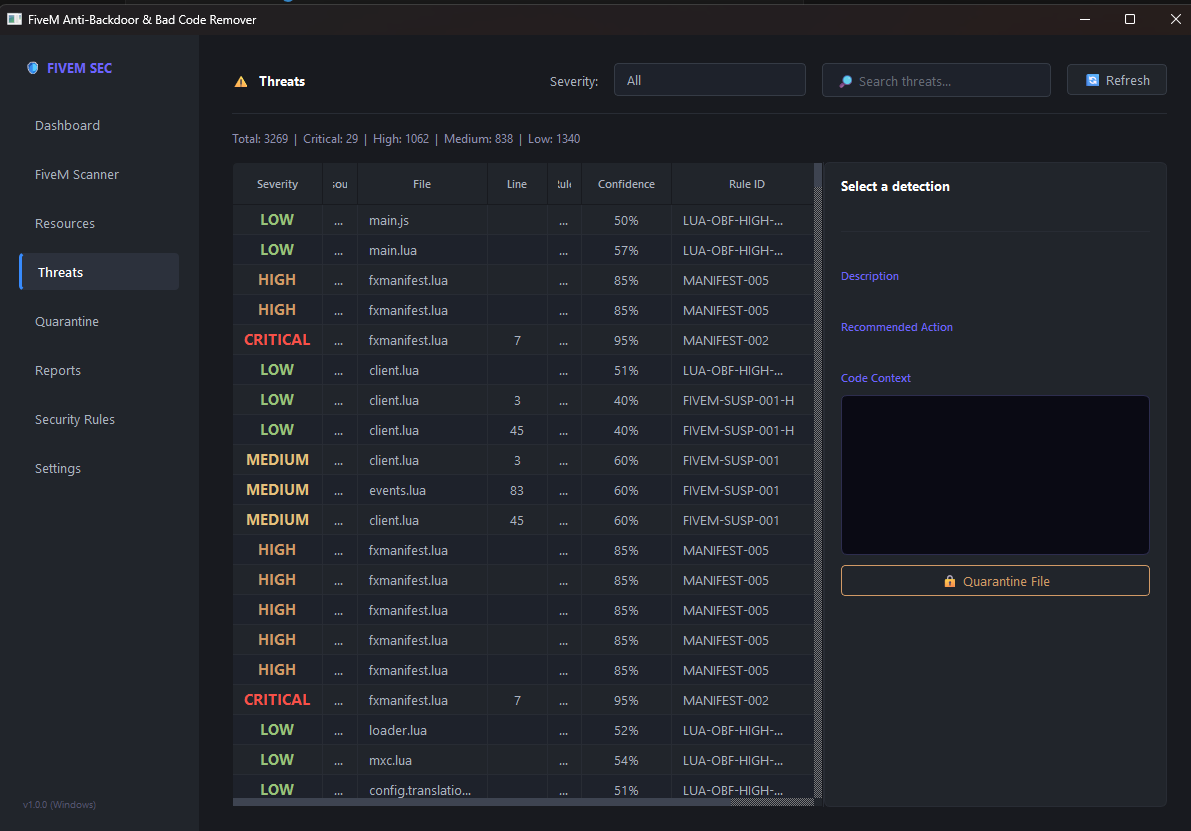This screenshot has height=831, width=1191.
Task: Click the Recommended Action label
Action: 896,327
